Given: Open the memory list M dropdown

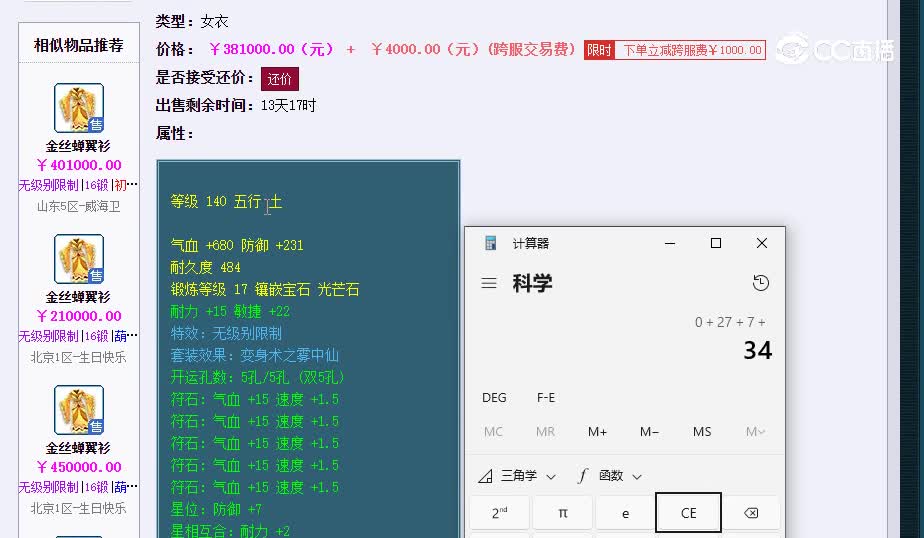Looking at the screenshot, I should click(x=755, y=432).
